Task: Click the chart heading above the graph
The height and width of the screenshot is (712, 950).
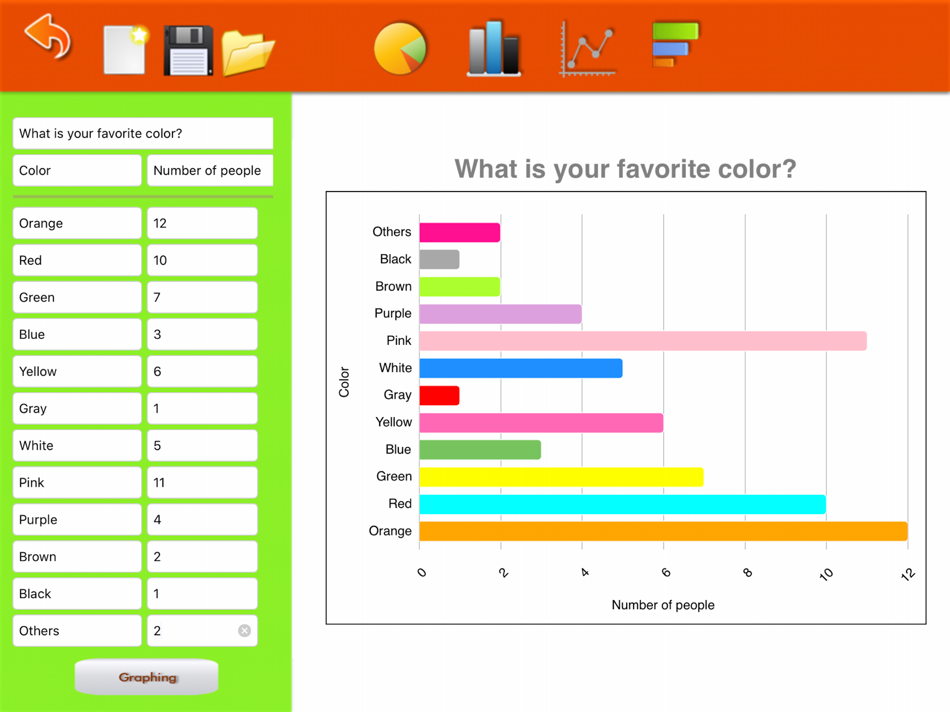Action: click(625, 169)
